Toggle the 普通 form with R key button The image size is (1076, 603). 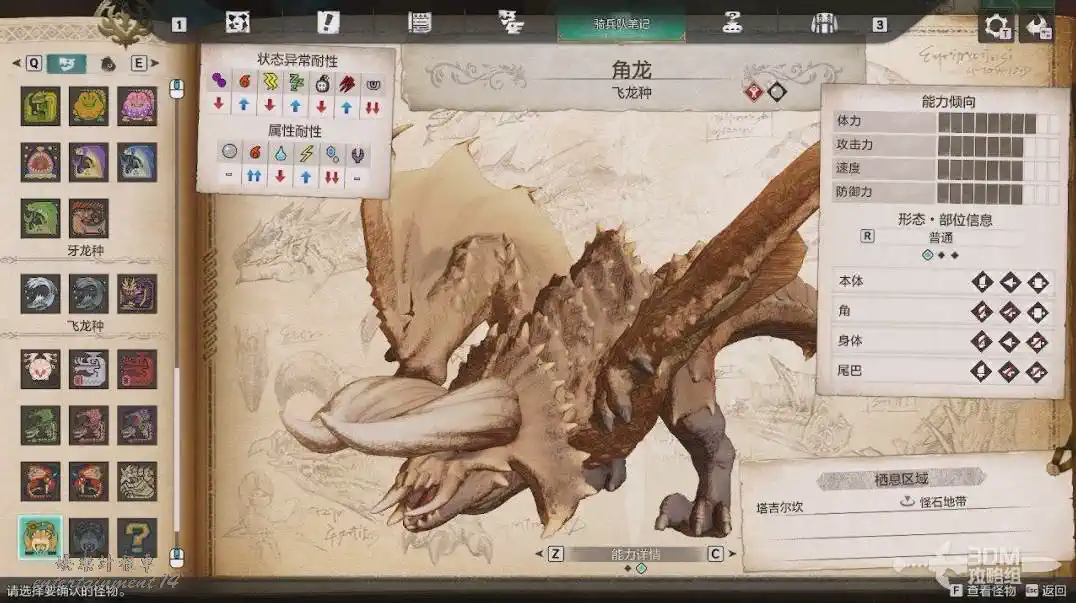867,237
